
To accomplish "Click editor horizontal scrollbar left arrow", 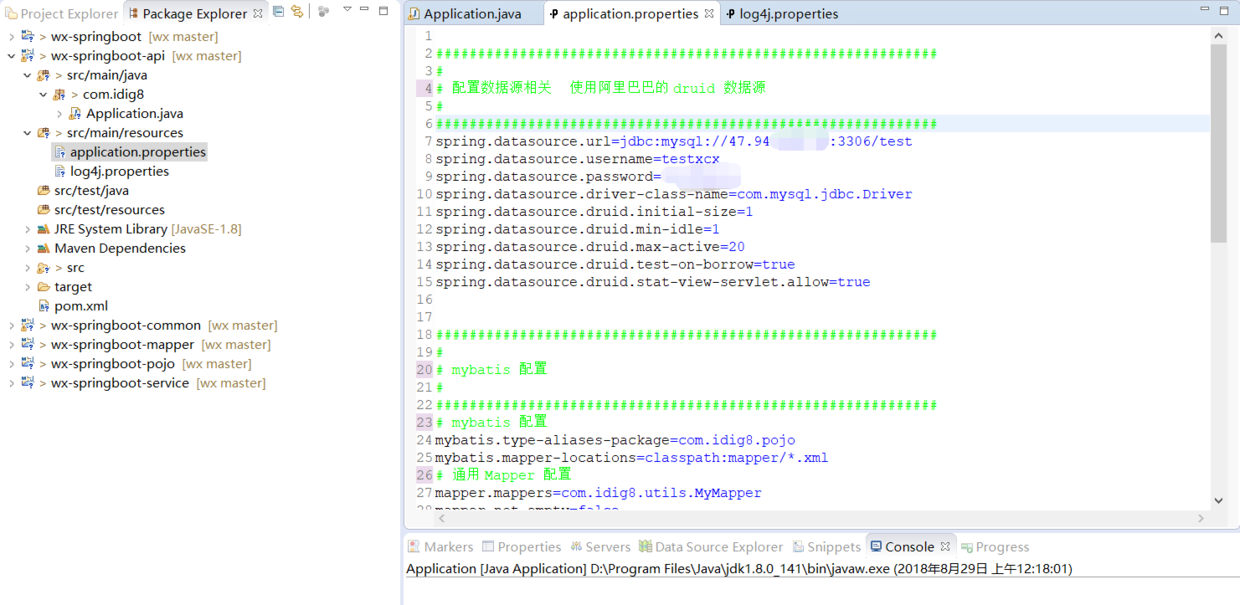I will point(442,518).
